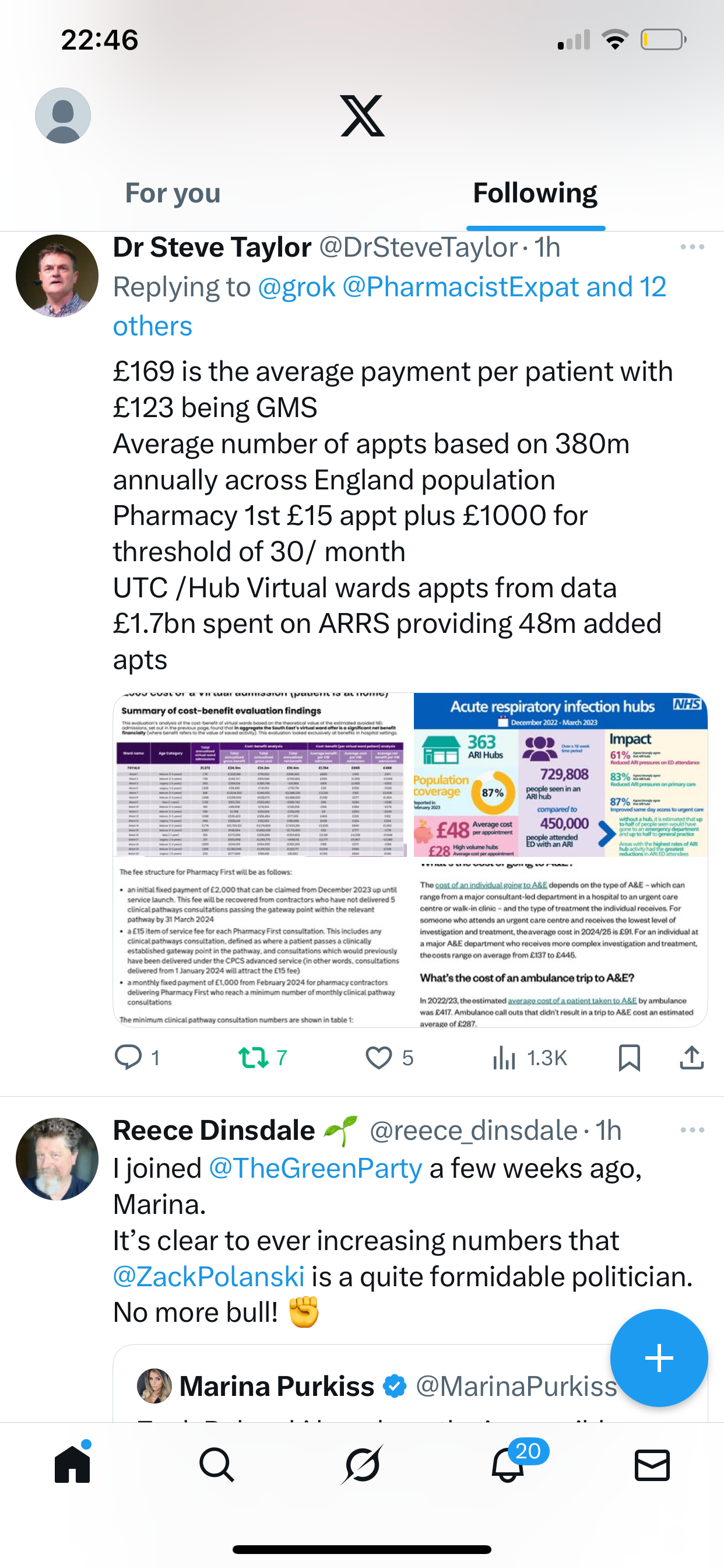Open direct messages envelope icon
This screenshot has width=724, height=1568.
pyautogui.click(x=652, y=1464)
